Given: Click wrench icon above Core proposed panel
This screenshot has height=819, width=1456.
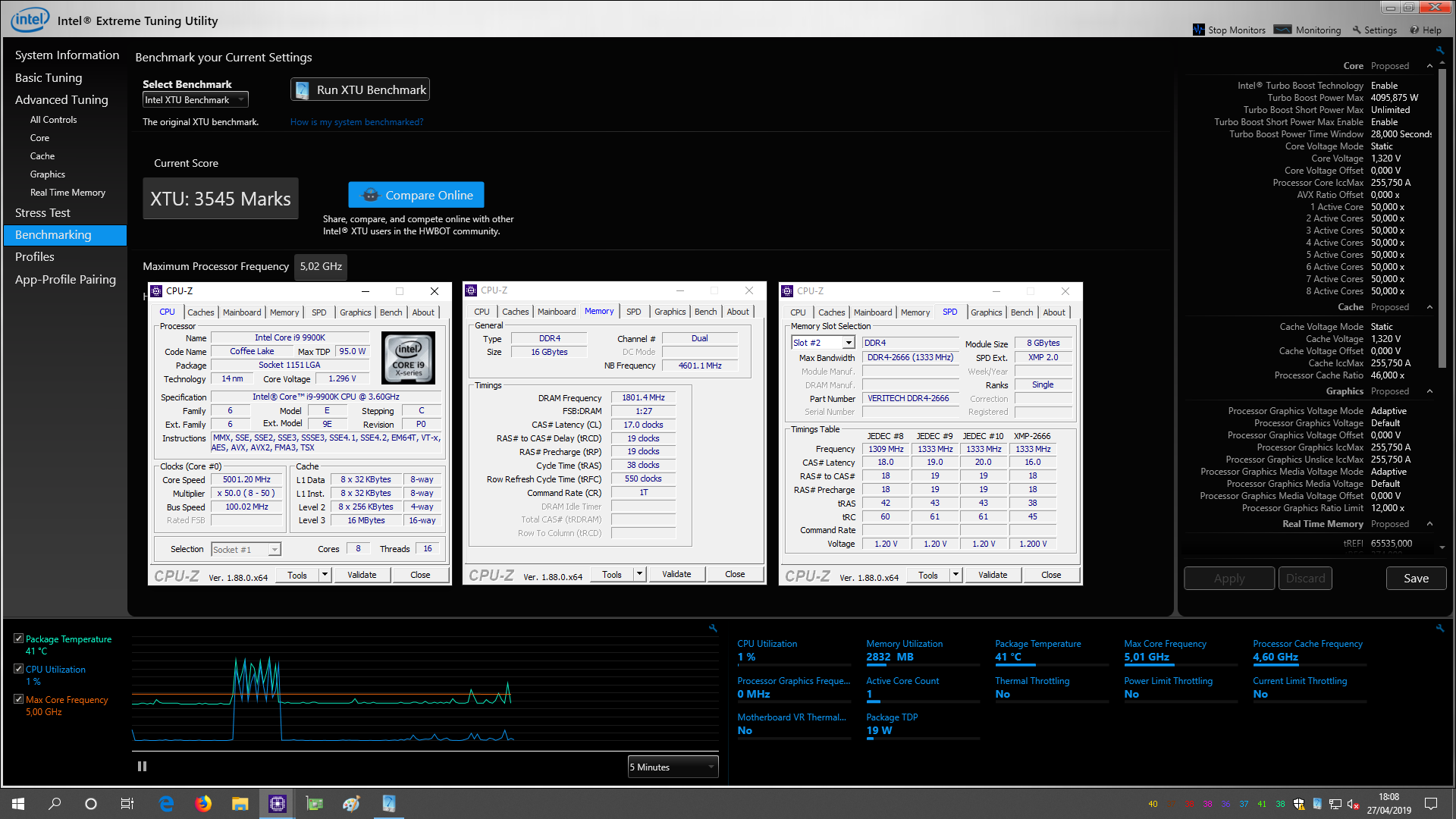Looking at the screenshot, I should pyautogui.click(x=1439, y=51).
